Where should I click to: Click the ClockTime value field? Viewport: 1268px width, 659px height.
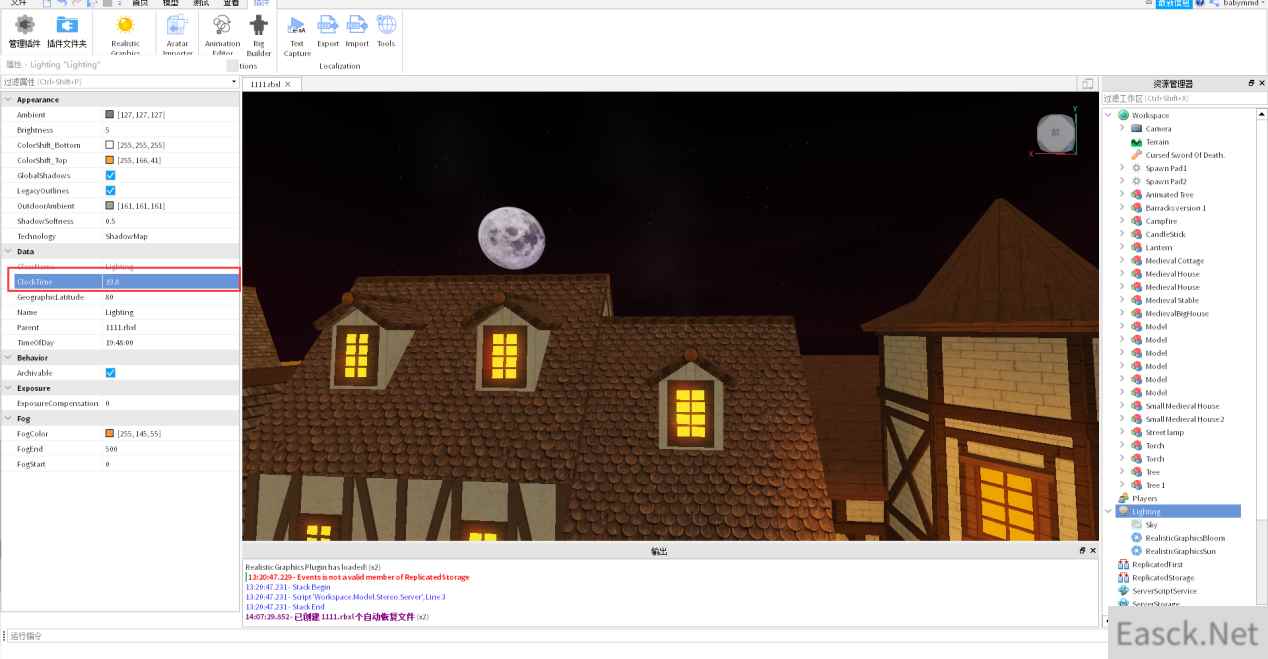[x=171, y=282]
